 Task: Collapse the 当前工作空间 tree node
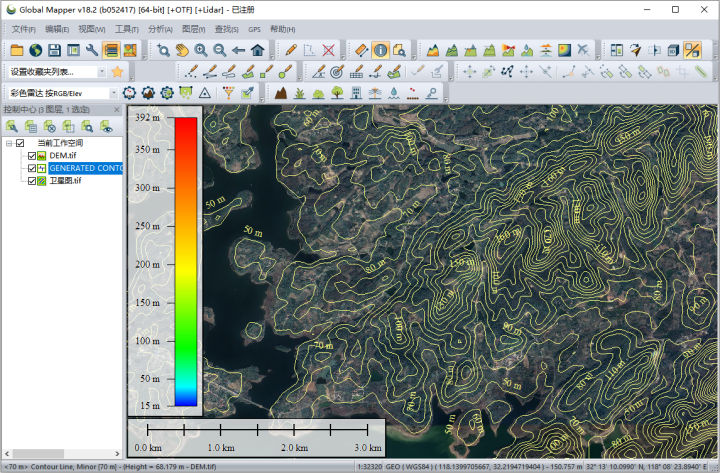pyautogui.click(x=8, y=143)
